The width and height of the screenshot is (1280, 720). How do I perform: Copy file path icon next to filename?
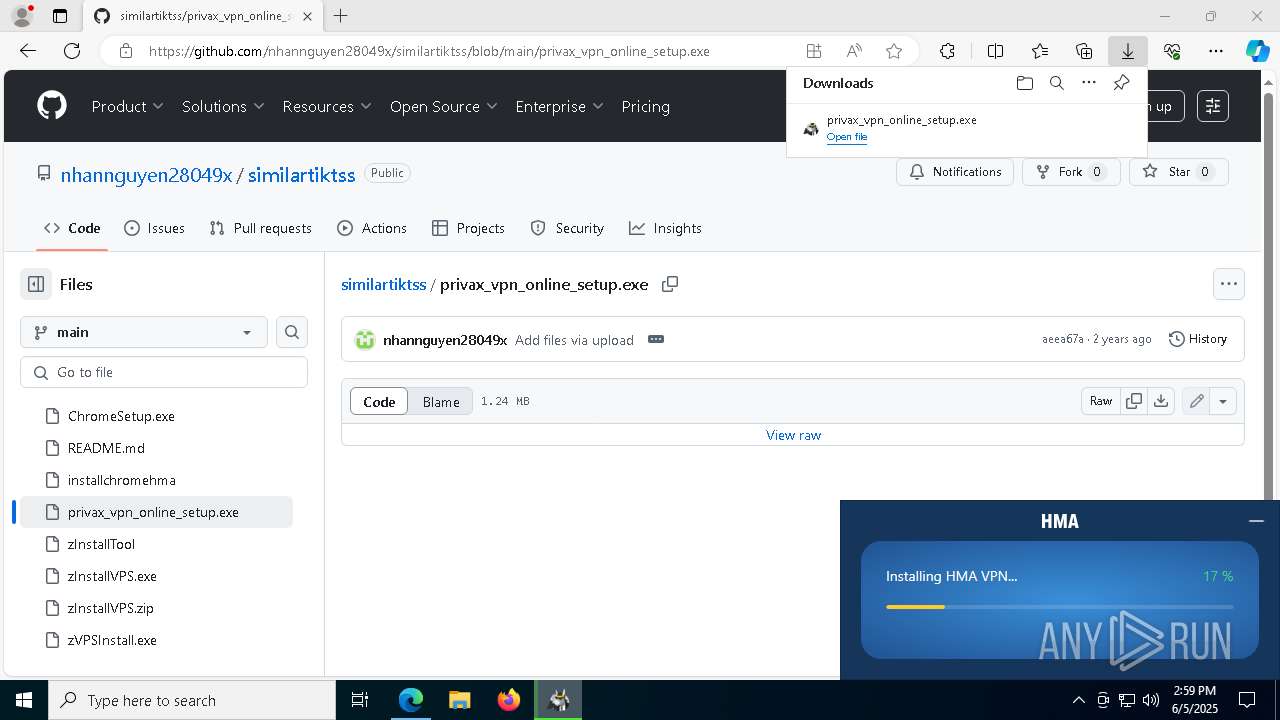(670, 284)
